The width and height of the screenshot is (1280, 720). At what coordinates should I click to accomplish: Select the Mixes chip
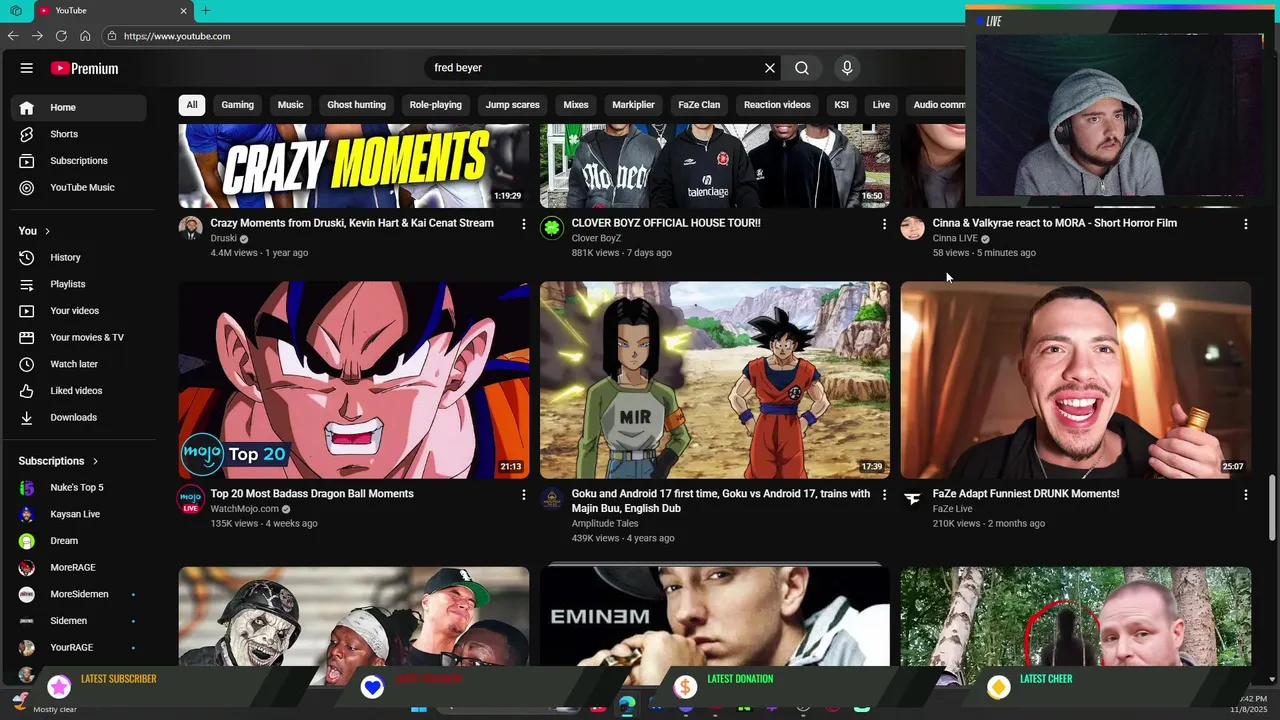pyautogui.click(x=576, y=105)
